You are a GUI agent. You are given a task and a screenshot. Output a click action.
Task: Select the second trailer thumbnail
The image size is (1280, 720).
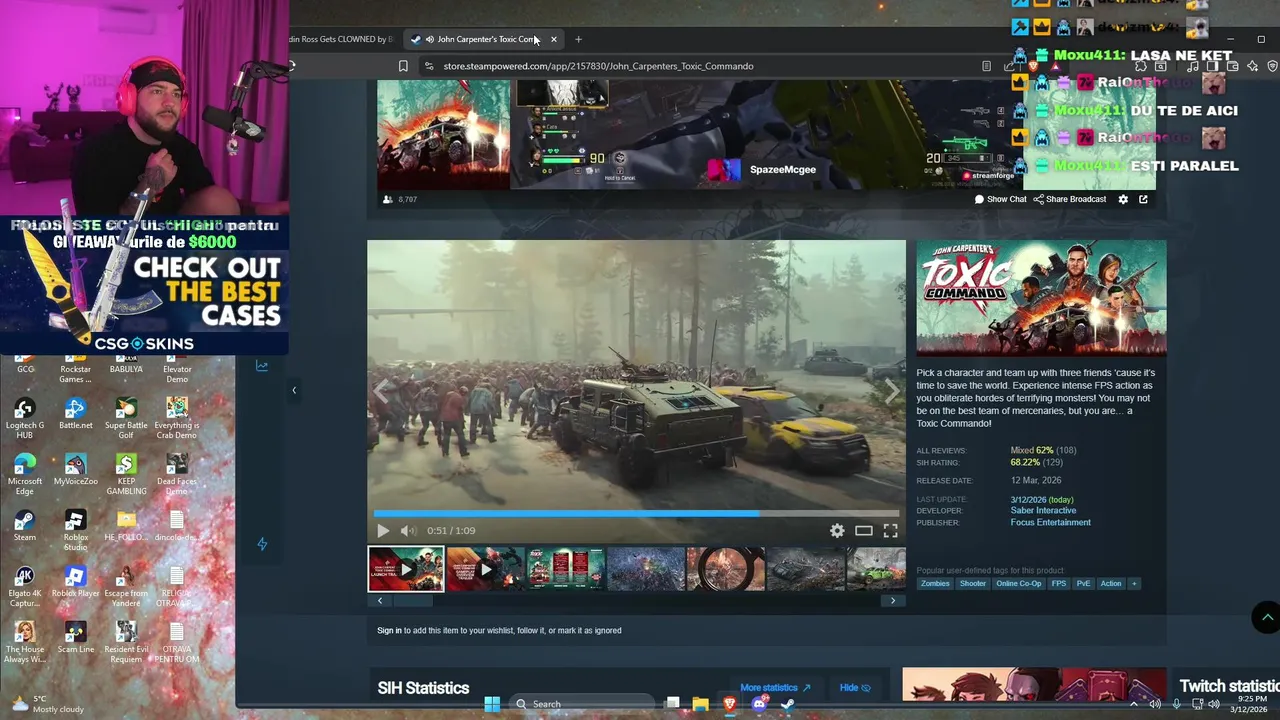click(485, 569)
